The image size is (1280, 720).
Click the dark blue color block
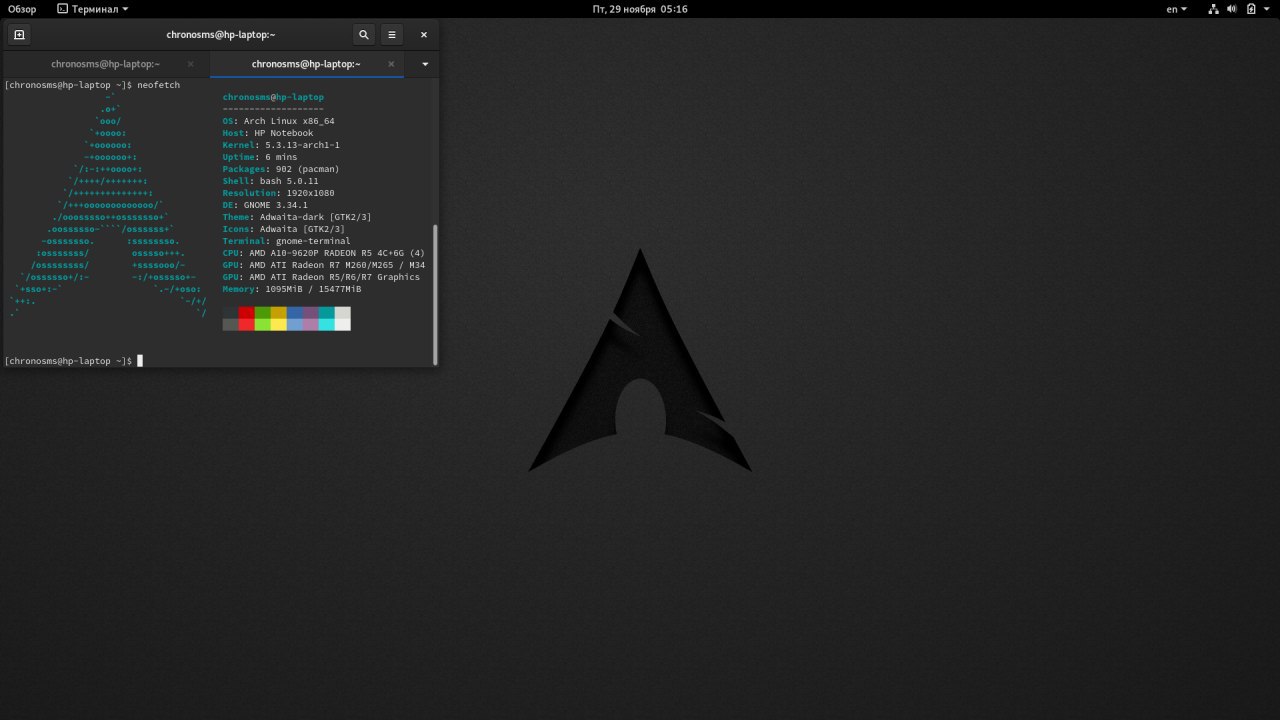pos(295,312)
